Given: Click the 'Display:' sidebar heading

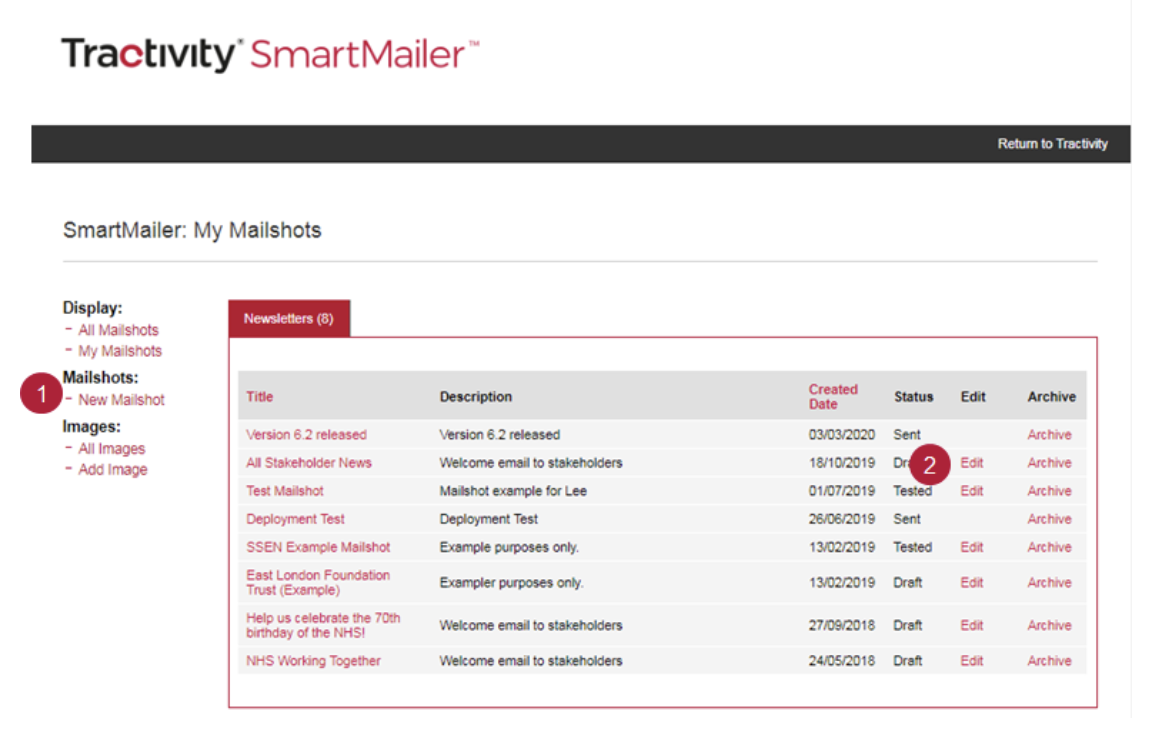Looking at the screenshot, I should [x=92, y=308].
